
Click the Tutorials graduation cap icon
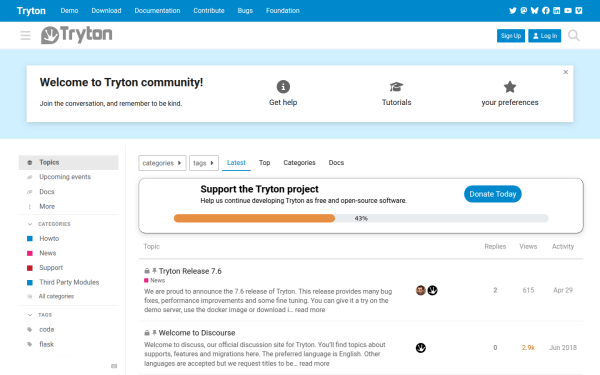coord(396,87)
